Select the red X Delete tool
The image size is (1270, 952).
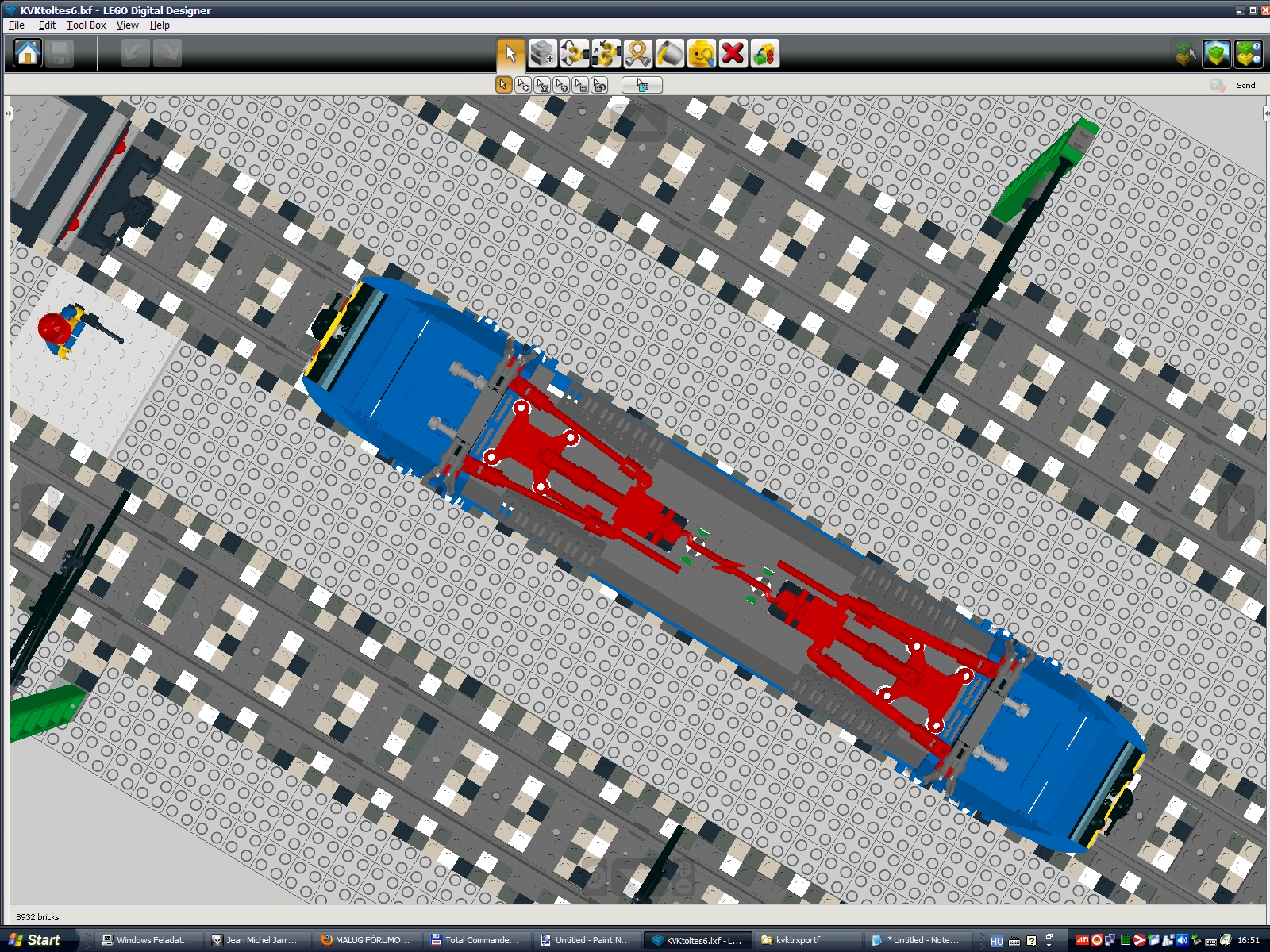(x=733, y=54)
